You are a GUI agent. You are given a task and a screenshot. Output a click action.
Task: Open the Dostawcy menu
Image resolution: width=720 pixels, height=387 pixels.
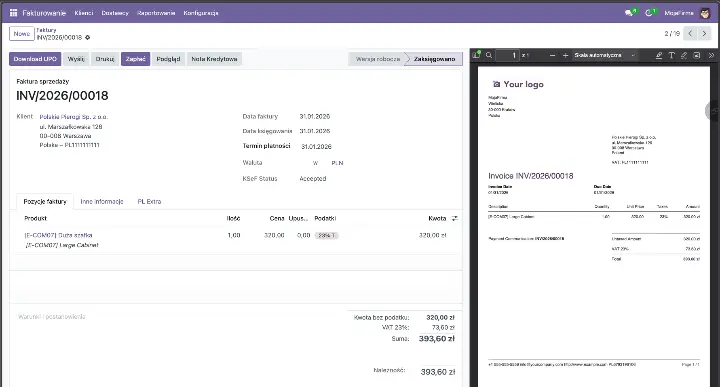click(x=115, y=13)
